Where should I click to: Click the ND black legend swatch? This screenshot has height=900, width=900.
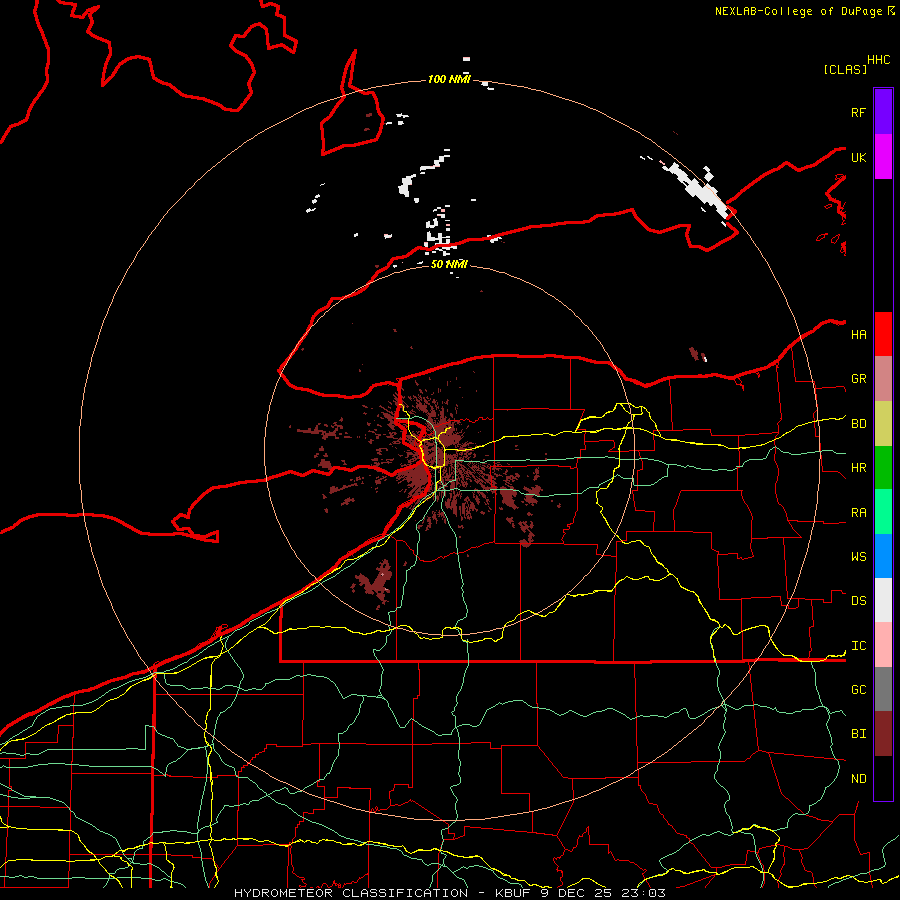coord(883,778)
